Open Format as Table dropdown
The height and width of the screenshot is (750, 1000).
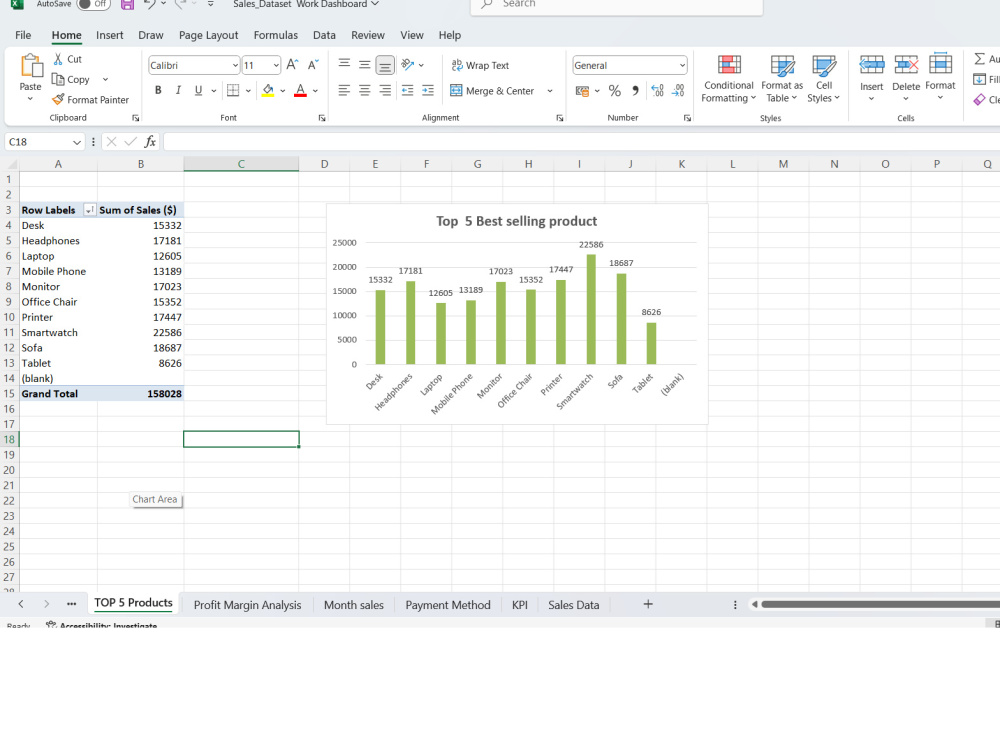tap(782, 79)
